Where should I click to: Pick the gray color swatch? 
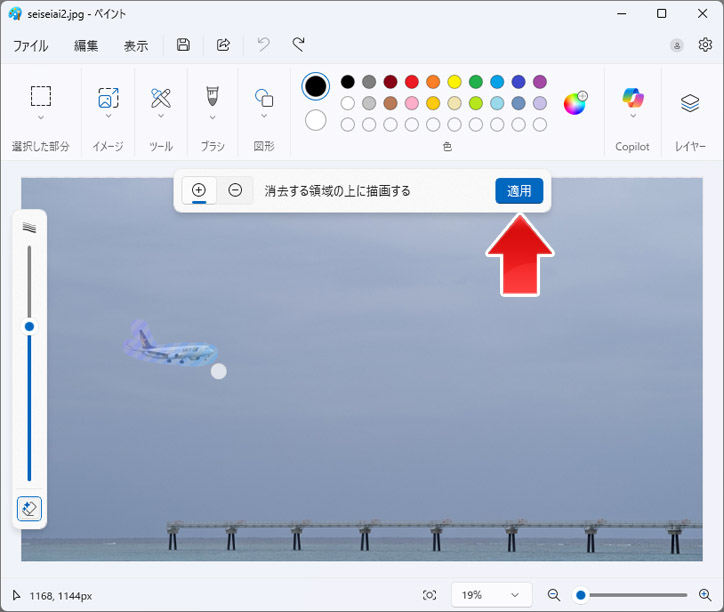(369, 82)
